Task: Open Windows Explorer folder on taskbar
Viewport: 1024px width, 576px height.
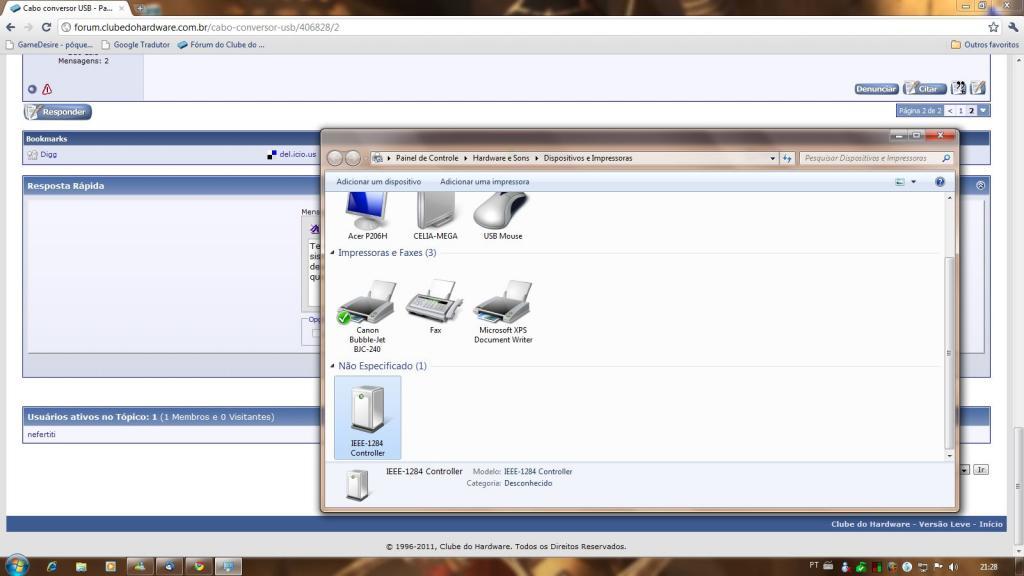Action: point(81,566)
